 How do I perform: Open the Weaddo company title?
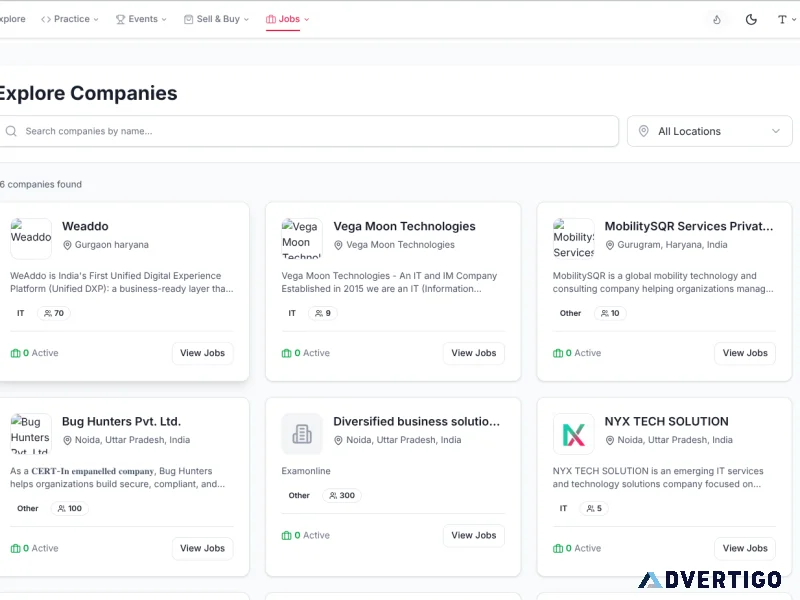click(x=85, y=226)
